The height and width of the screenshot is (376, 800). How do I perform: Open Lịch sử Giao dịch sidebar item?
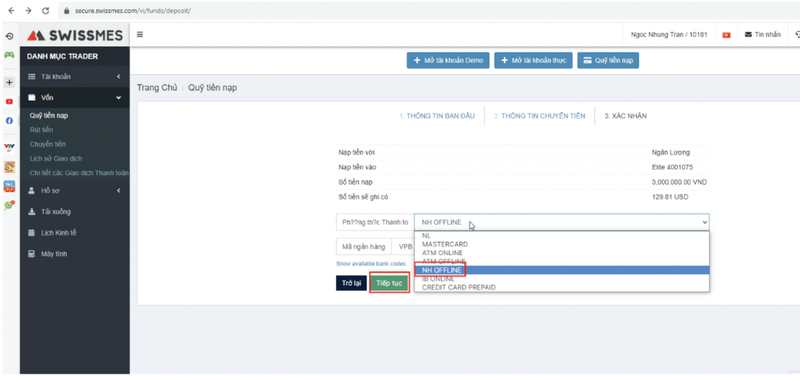coord(56,159)
